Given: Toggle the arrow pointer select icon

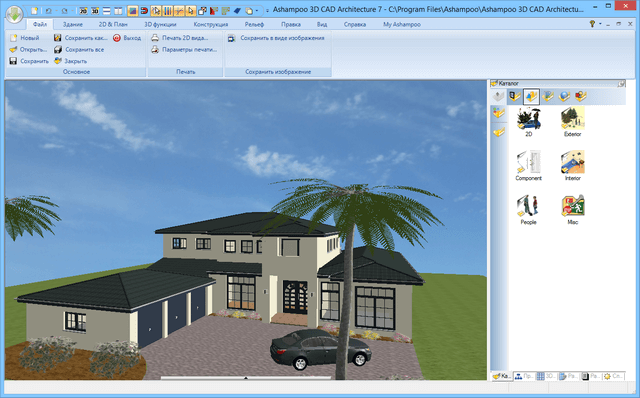Looking at the screenshot, I should 190,11.
